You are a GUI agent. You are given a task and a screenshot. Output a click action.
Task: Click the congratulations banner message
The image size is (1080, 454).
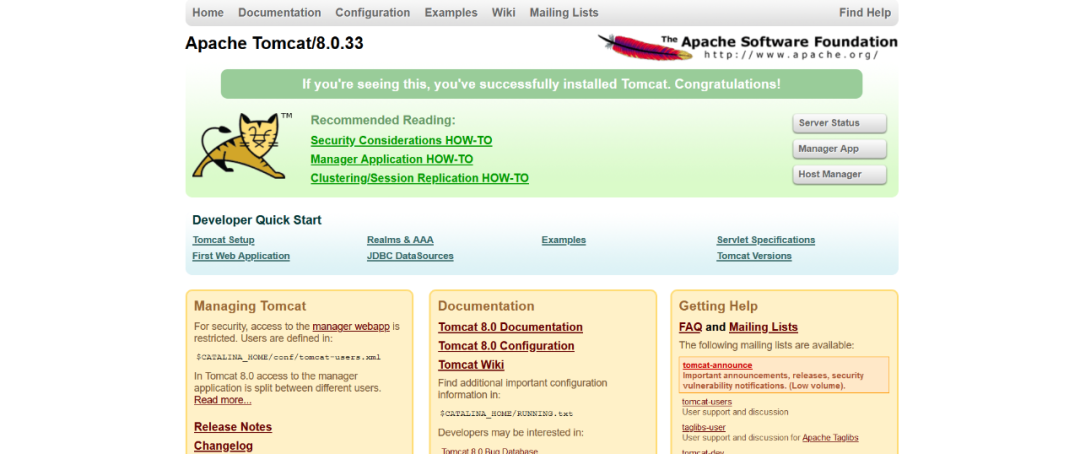(541, 84)
